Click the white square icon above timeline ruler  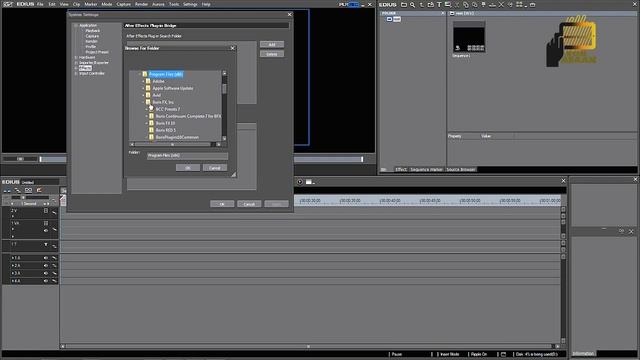coord(309,182)
